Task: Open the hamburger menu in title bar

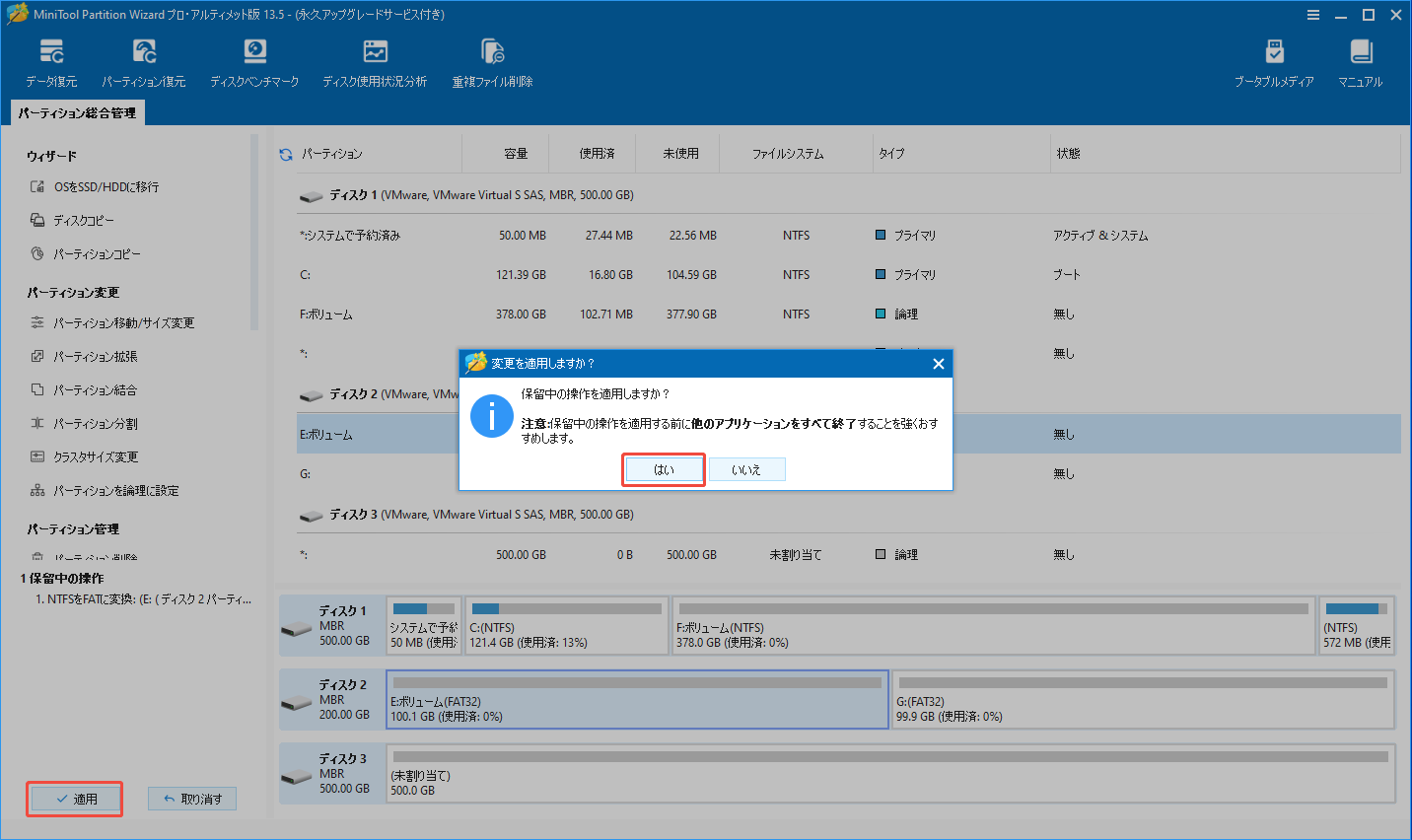Action: click(1313, 14)
